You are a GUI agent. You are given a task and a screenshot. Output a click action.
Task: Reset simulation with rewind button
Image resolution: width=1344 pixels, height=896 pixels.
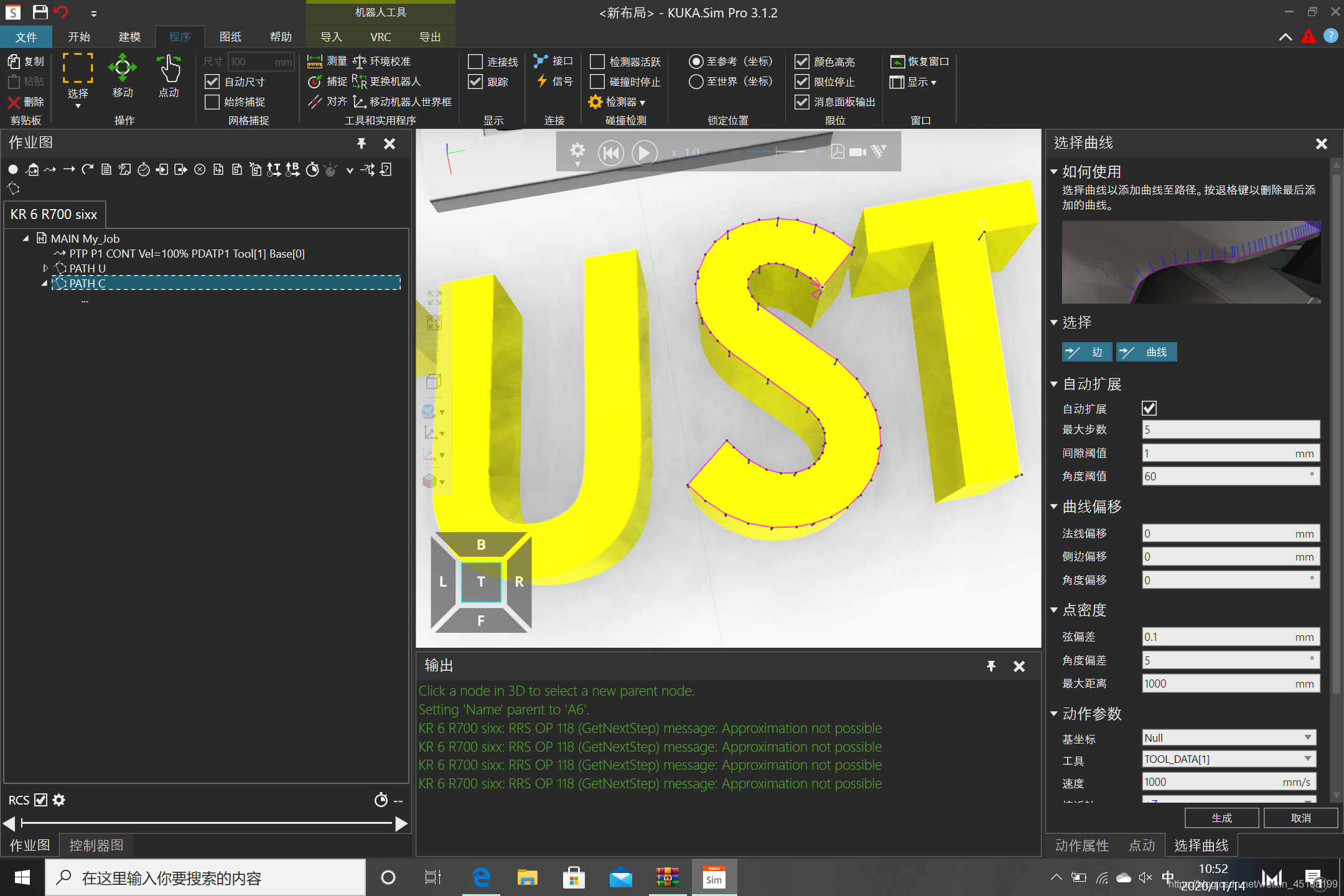[x=610, y=152]
